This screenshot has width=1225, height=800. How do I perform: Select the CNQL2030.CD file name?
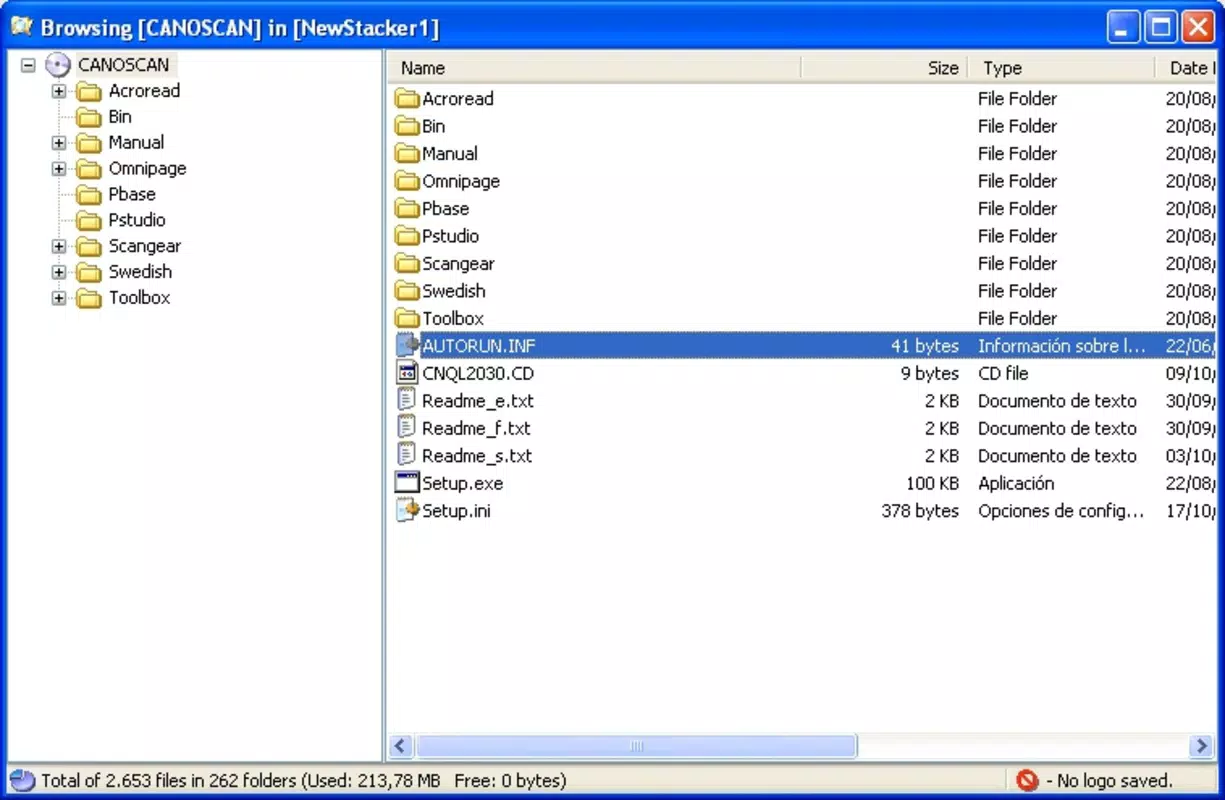click(x=478, y=373)
